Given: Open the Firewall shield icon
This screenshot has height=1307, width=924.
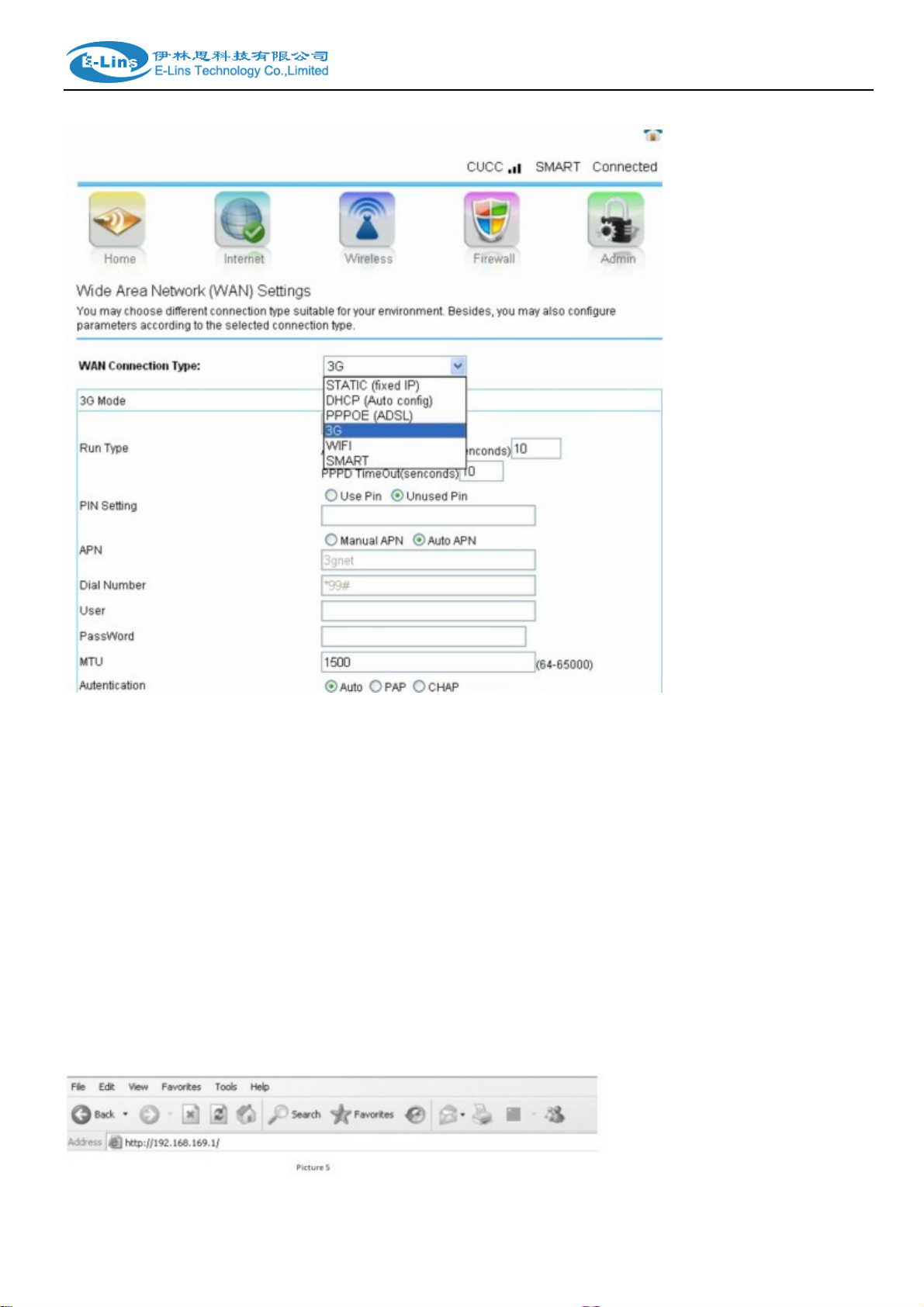Looking at the screenshot, I should click(x=492, y=220).
